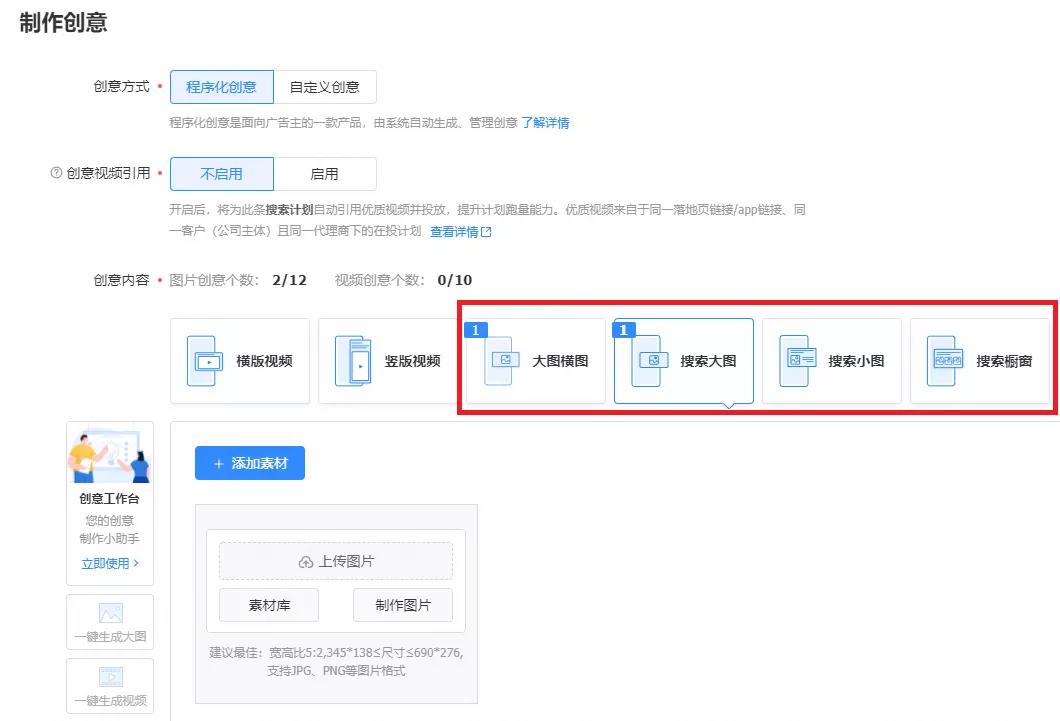Screen dimensions: 1060x721
Task: Open 了解详情 link
Action: [x=545, y=123]
